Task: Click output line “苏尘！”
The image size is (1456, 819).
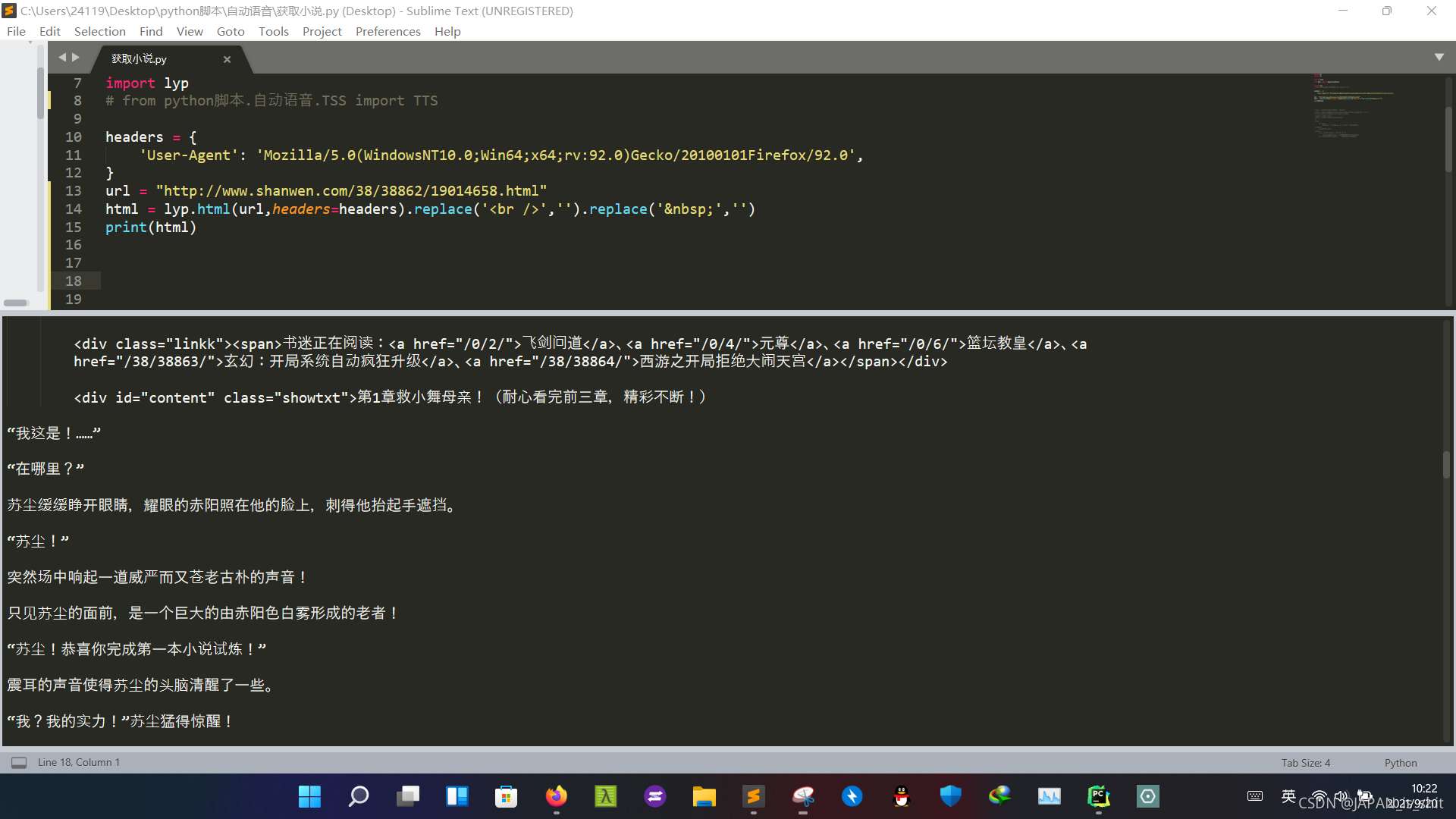Action: point(38,541)
